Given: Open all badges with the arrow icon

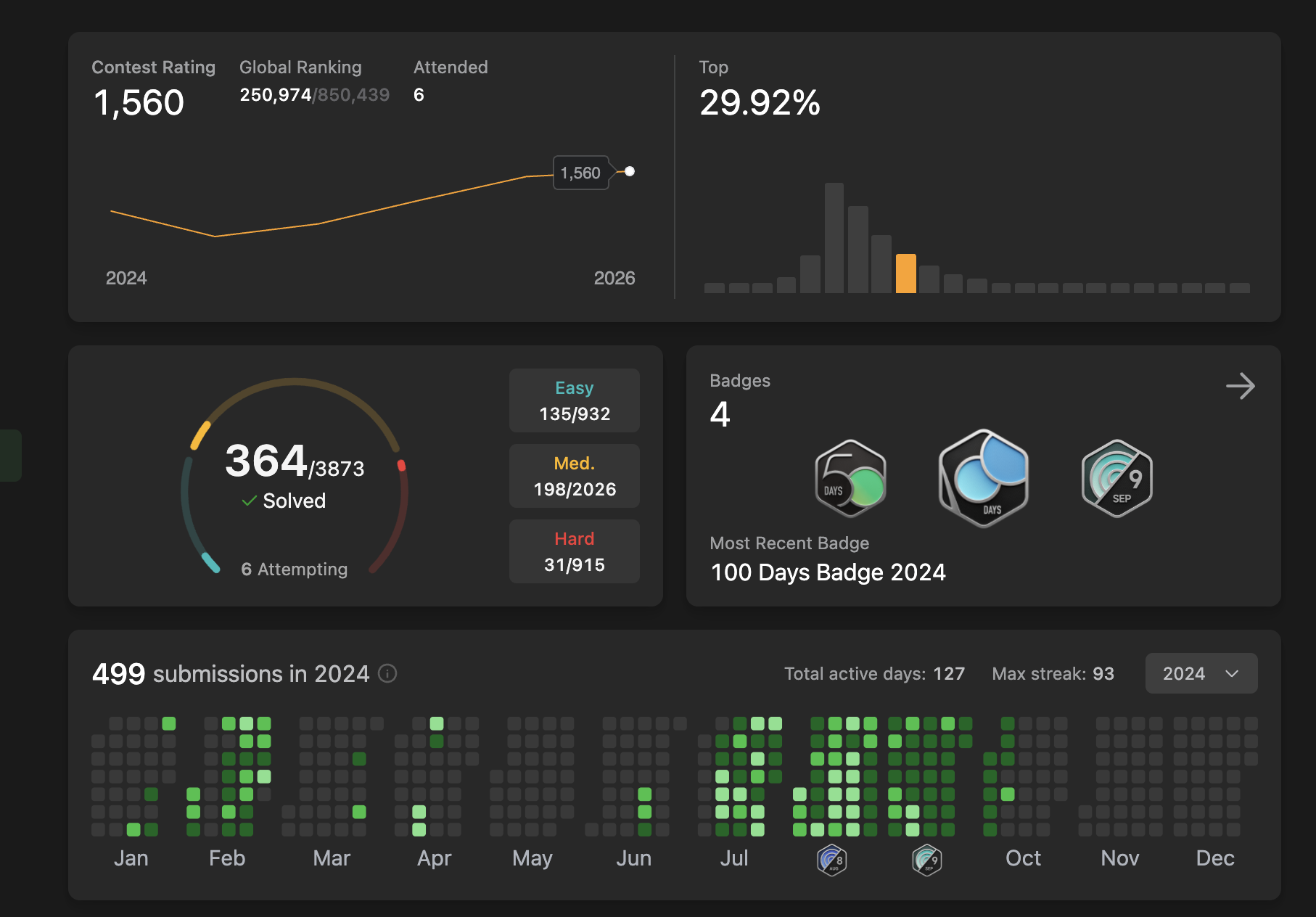Looking at the screenshot, I should pyautogui.click(x=1241, y=387).
